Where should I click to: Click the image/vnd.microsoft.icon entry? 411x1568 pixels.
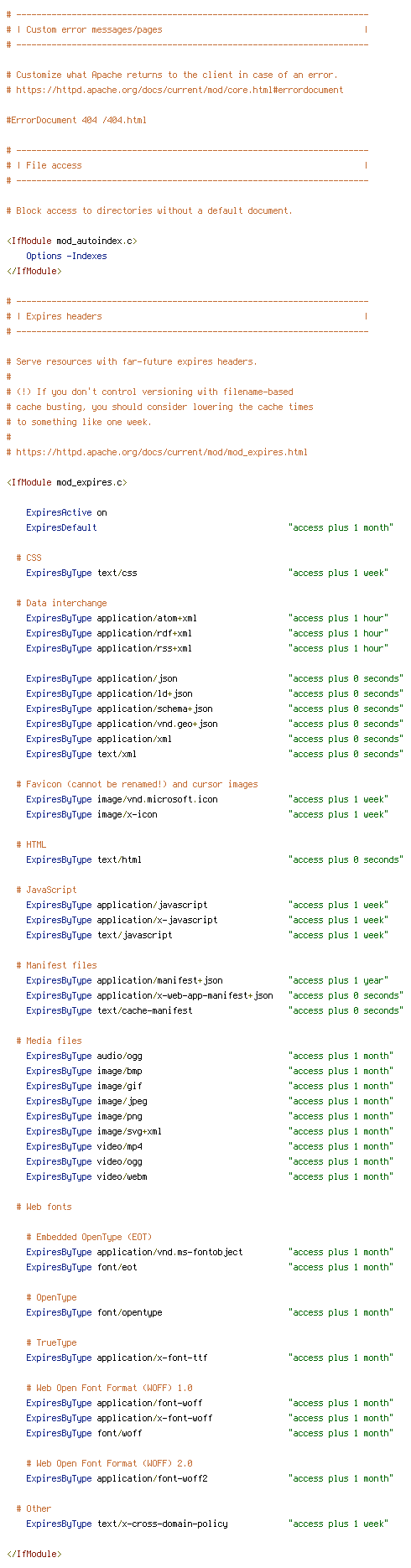[157, 799]
